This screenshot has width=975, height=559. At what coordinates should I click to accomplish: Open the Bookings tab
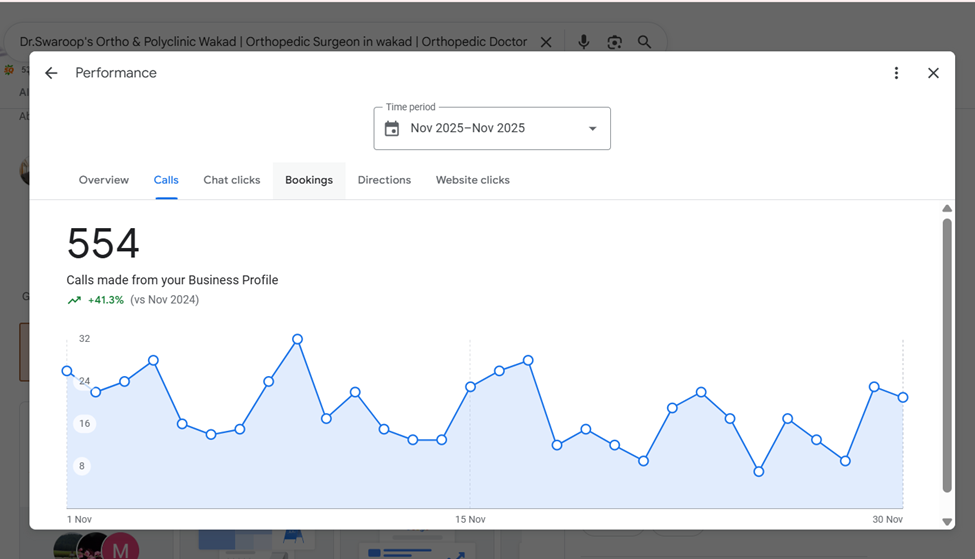point(309,180)
